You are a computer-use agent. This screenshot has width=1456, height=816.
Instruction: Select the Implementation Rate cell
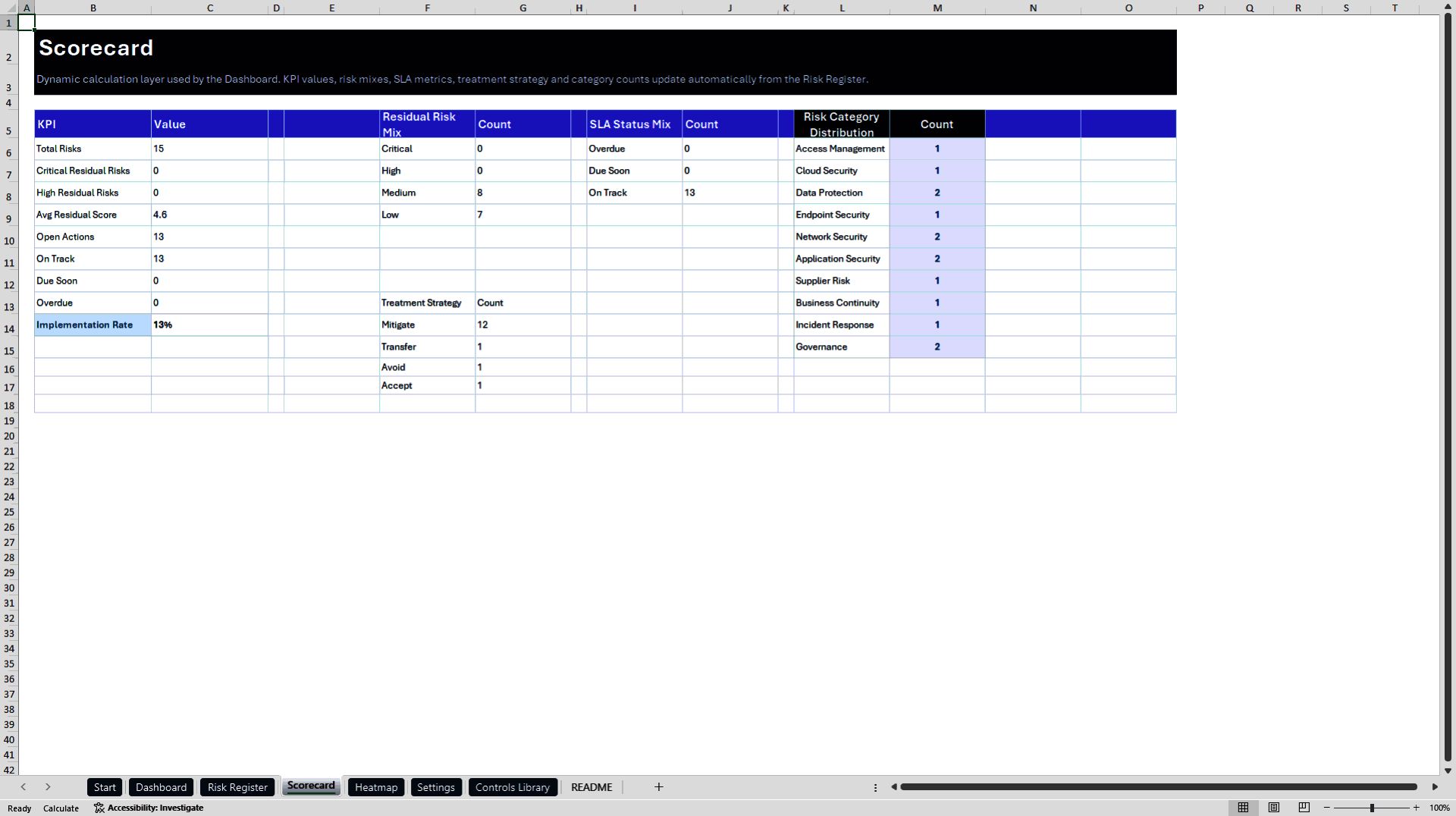[x=93, y=325]
